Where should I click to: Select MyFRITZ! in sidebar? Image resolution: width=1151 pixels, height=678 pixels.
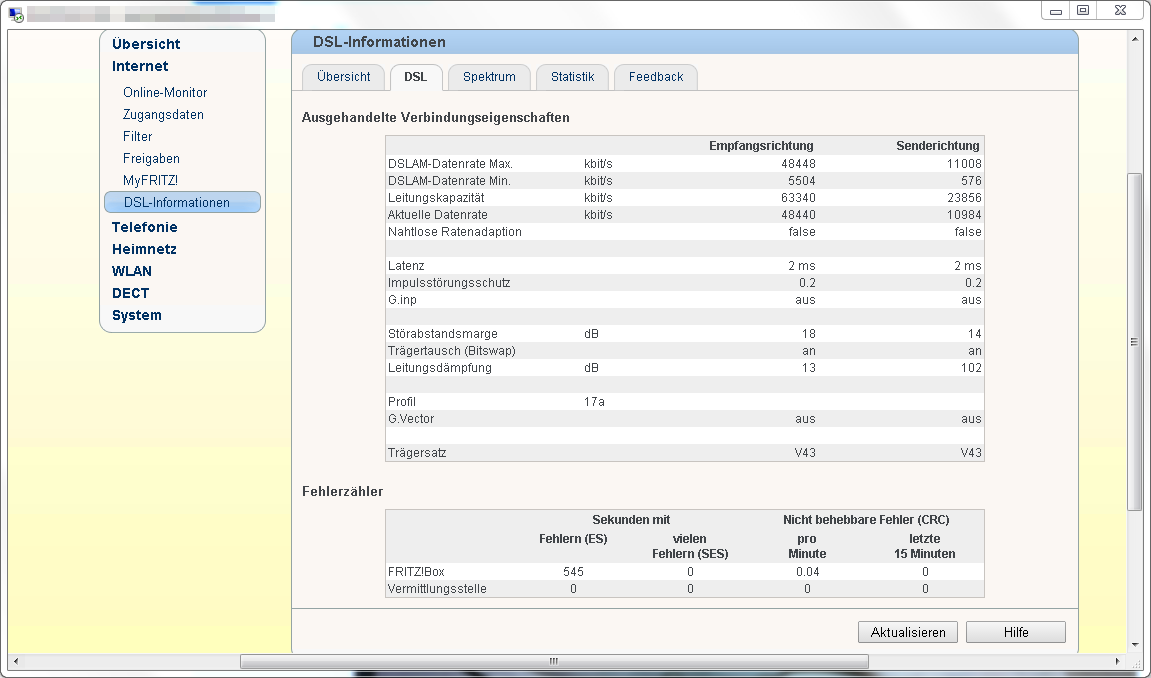coord(150,180)
